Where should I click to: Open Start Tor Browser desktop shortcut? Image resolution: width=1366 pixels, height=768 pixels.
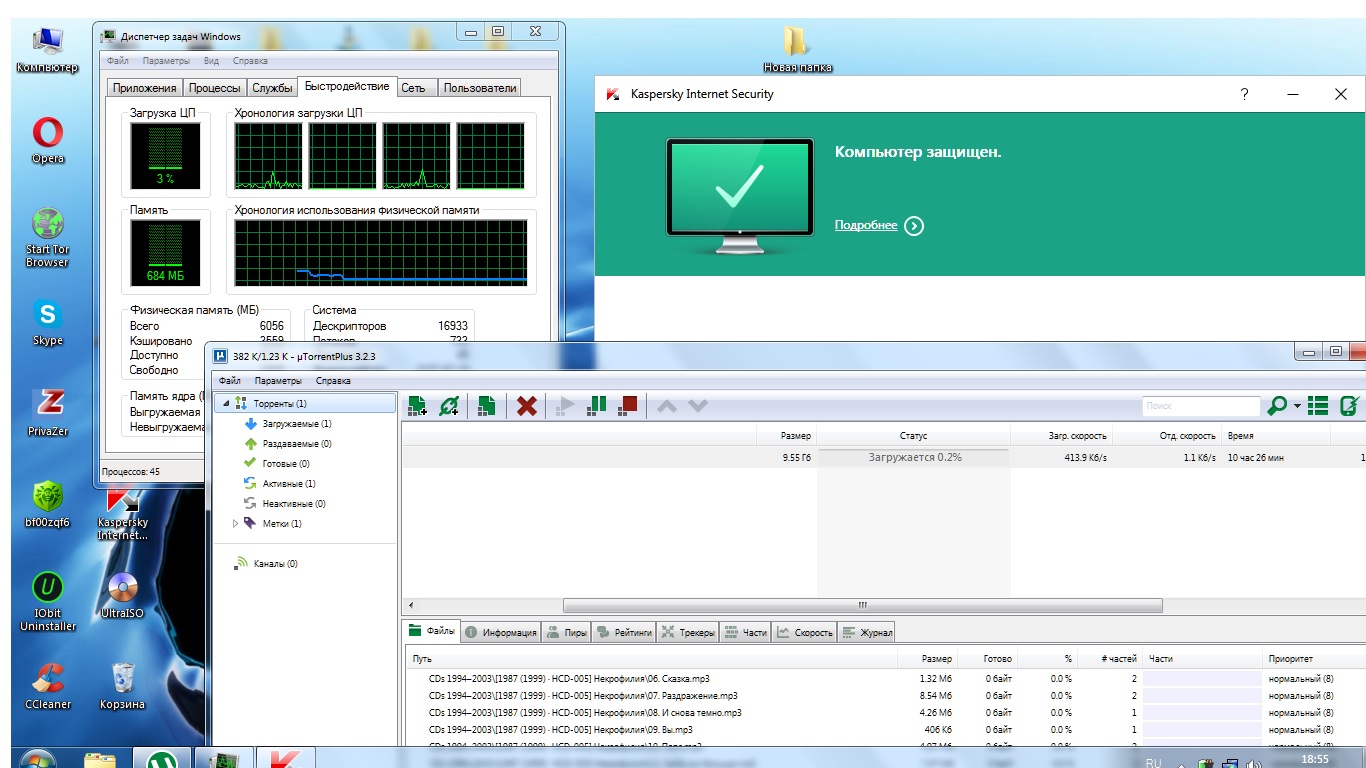[47, 238]
